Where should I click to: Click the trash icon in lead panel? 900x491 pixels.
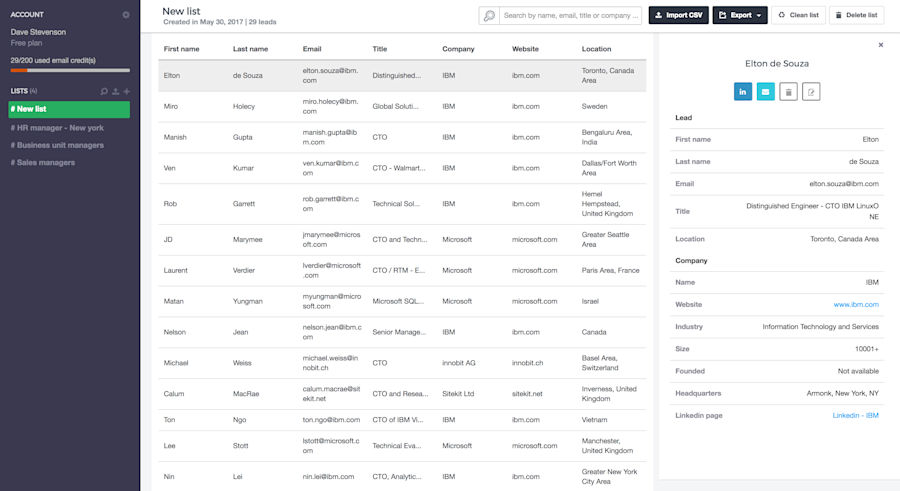pyautogui.click(x=788, y=92)
